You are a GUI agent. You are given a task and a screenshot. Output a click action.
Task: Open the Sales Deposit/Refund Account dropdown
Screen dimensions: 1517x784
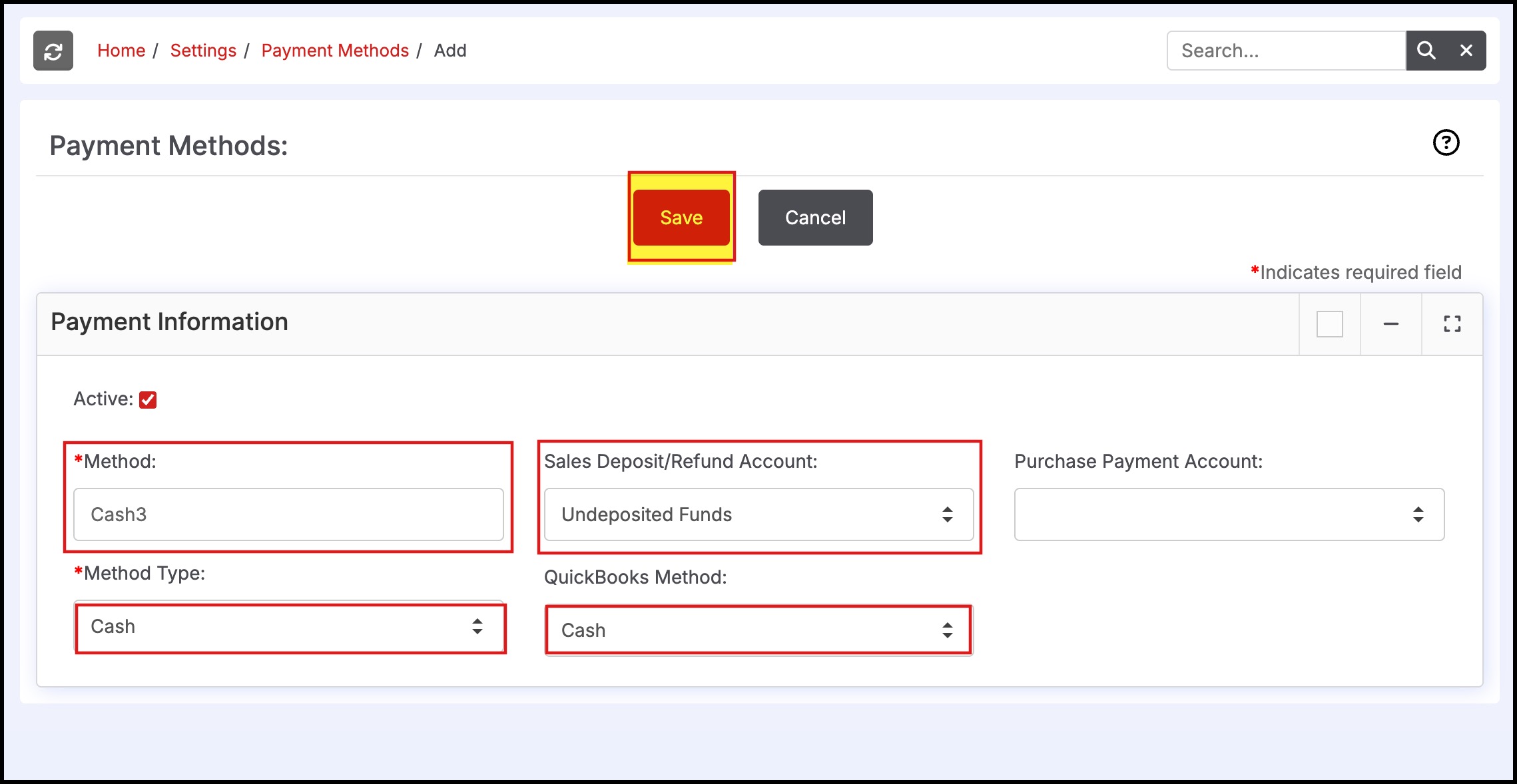(758, 514)
